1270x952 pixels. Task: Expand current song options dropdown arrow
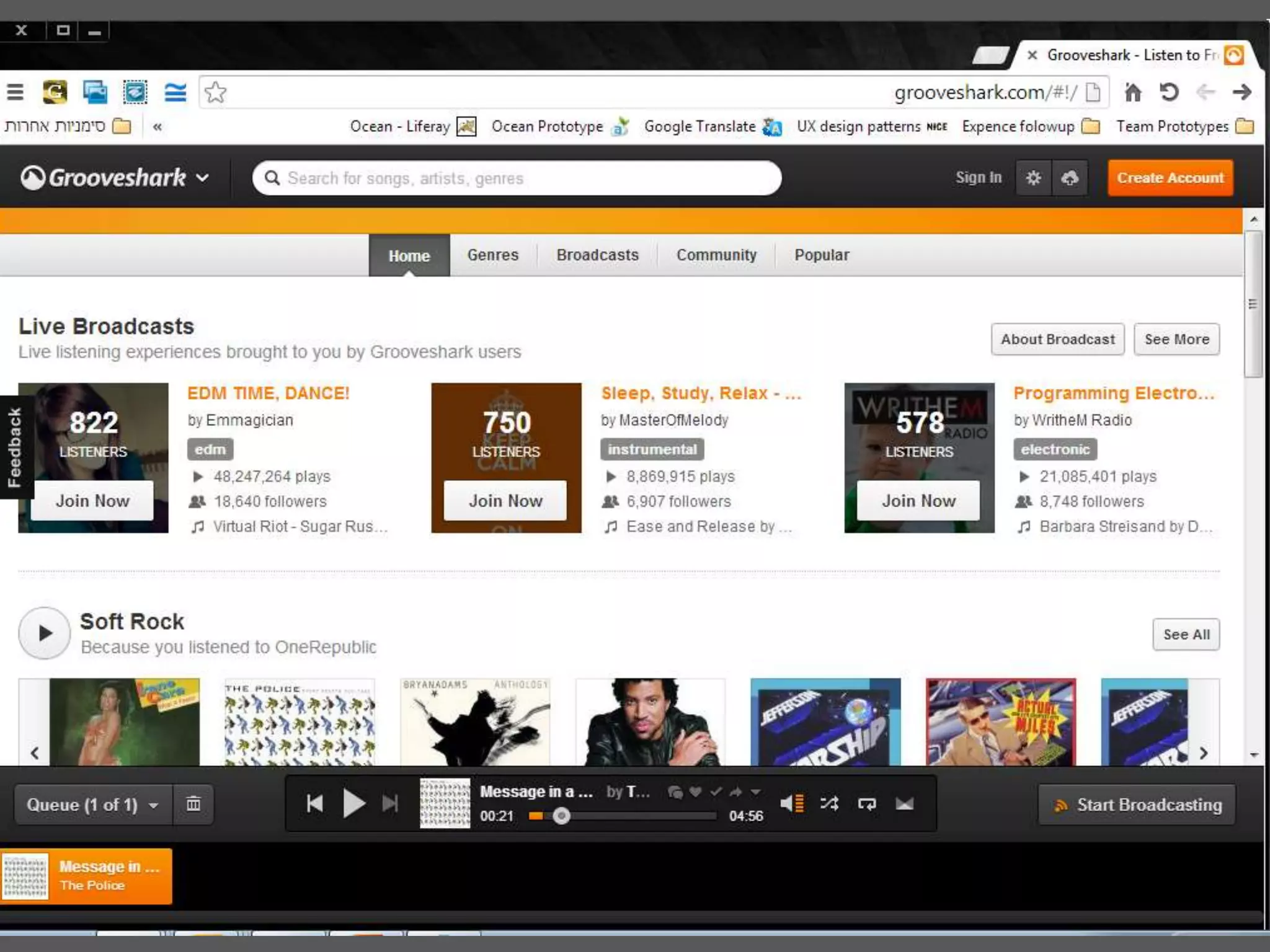pos(755,791)
